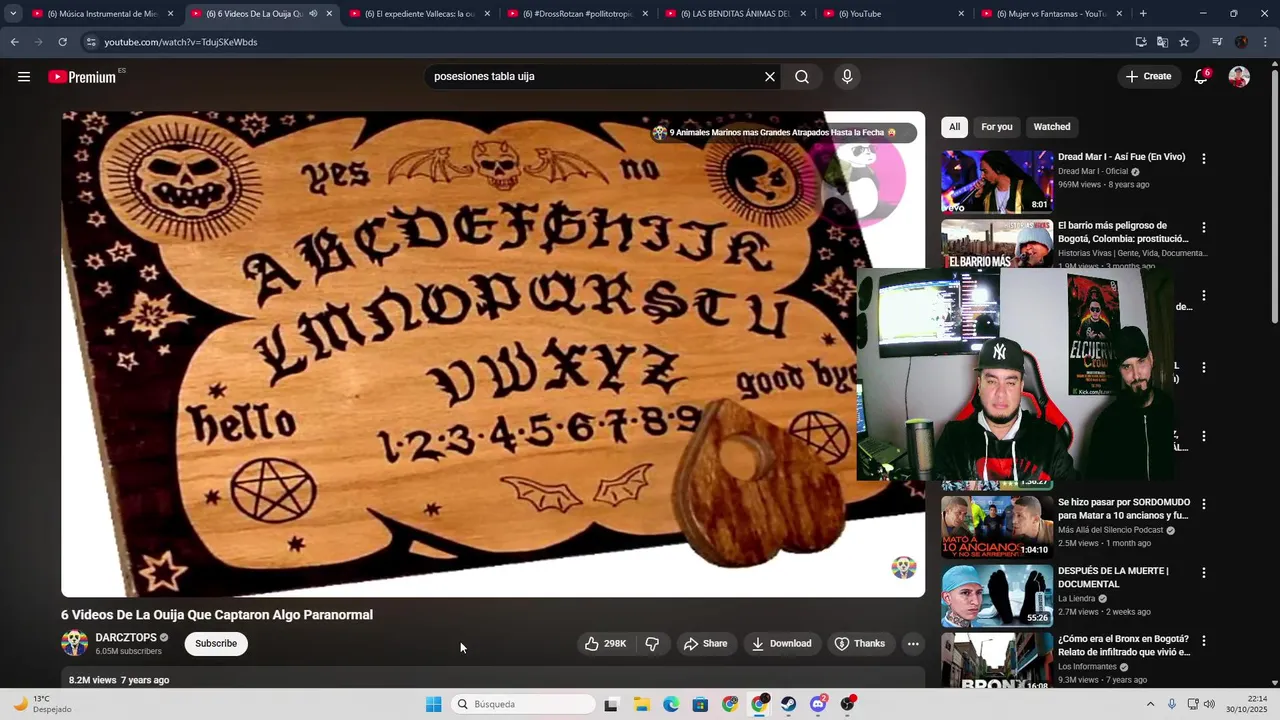
Task: Click the browser address bar URL
Action: (181, 42)
